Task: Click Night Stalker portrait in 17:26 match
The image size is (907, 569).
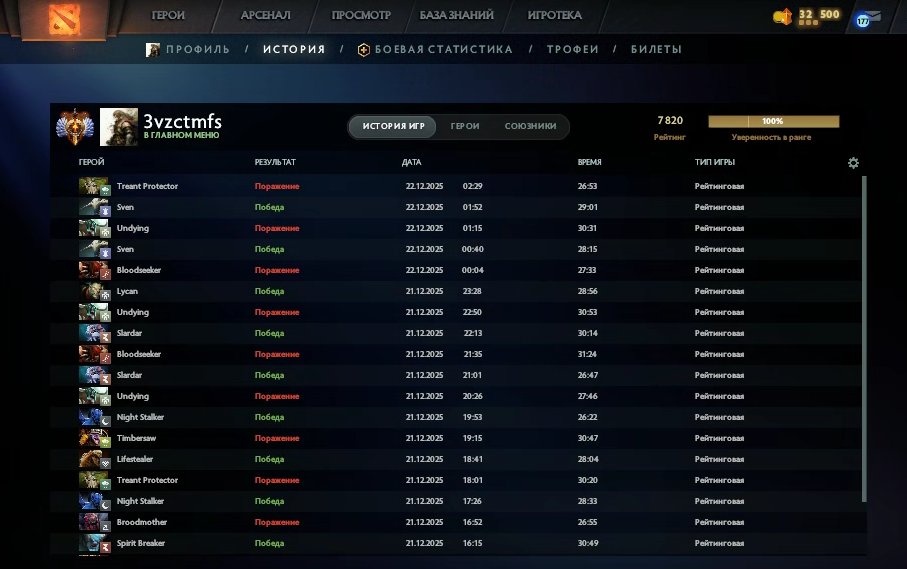Action: click(94, 501)
